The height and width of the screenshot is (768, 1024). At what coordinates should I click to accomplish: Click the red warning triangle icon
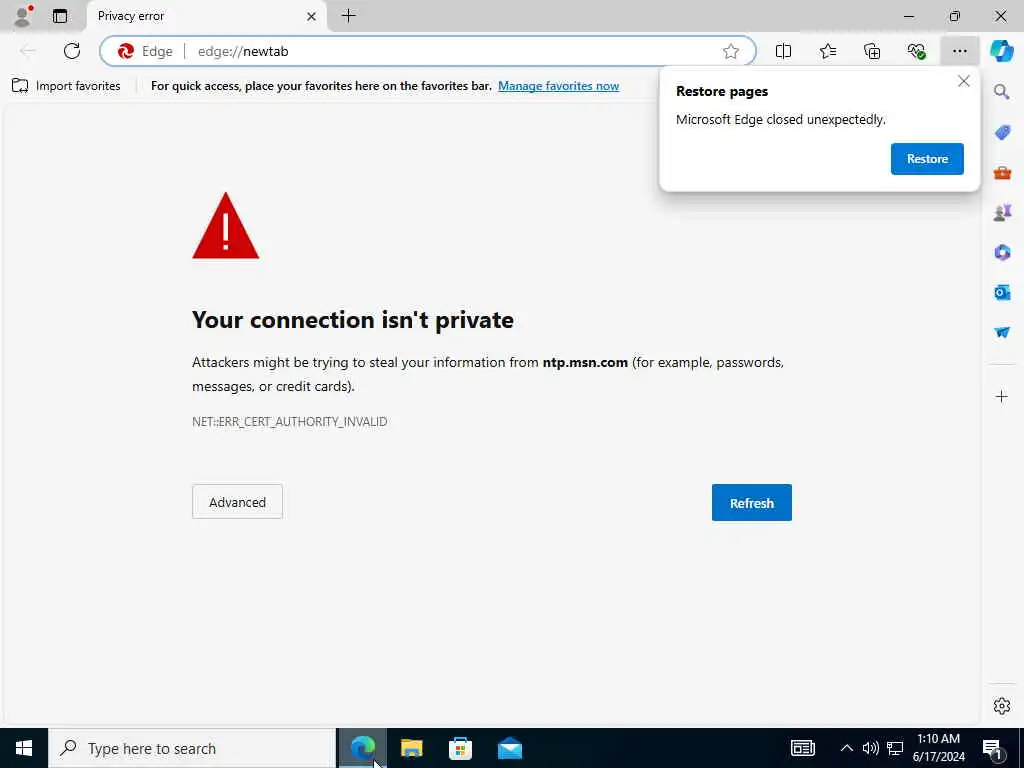(x=225, y=225)
